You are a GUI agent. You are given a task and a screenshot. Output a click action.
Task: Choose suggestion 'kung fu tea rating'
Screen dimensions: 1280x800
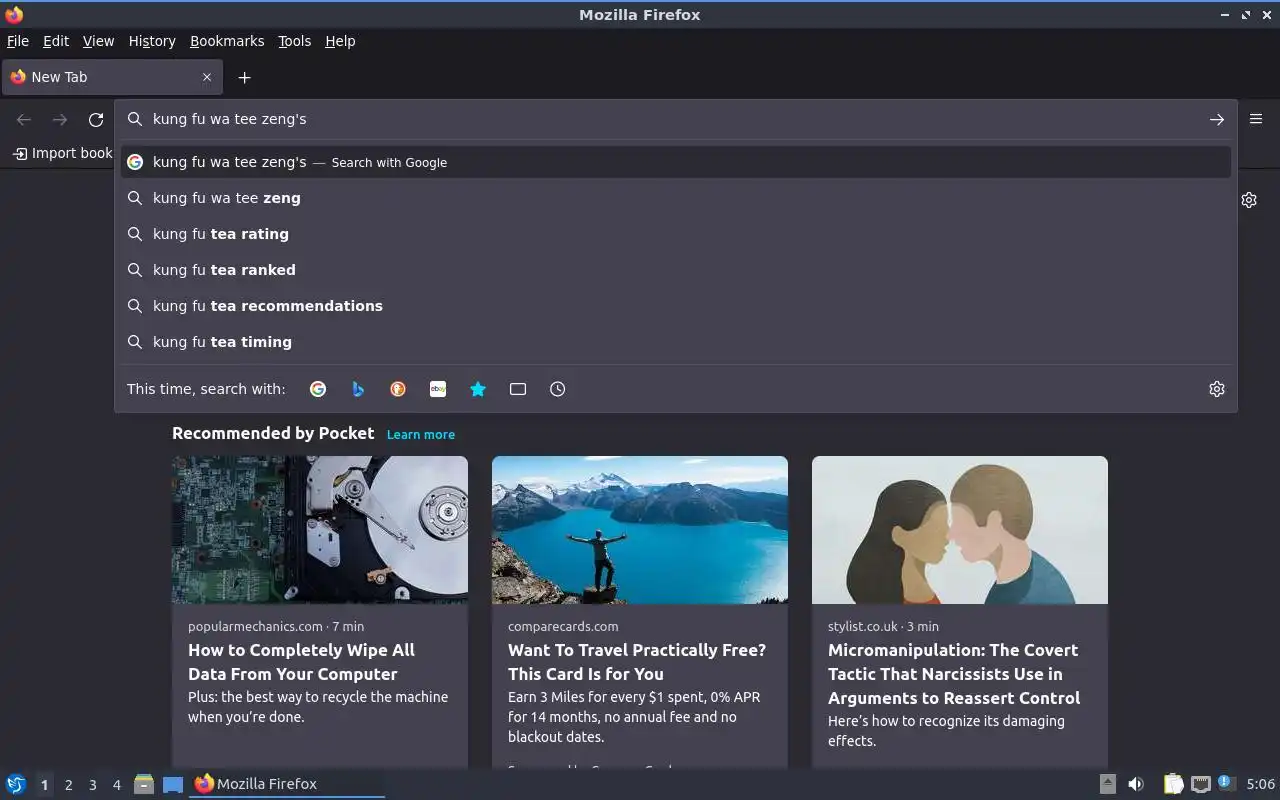click(x=676, y=234)
